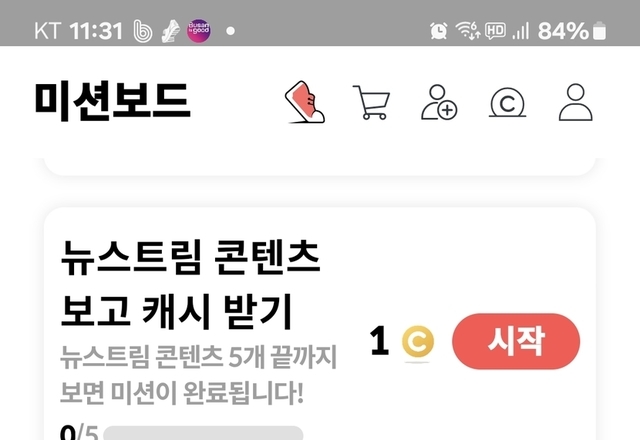Viewport: 640px width, 440px height.
Task: Tap the partially hidden card above the mission
Action: (x=320, y=167)
